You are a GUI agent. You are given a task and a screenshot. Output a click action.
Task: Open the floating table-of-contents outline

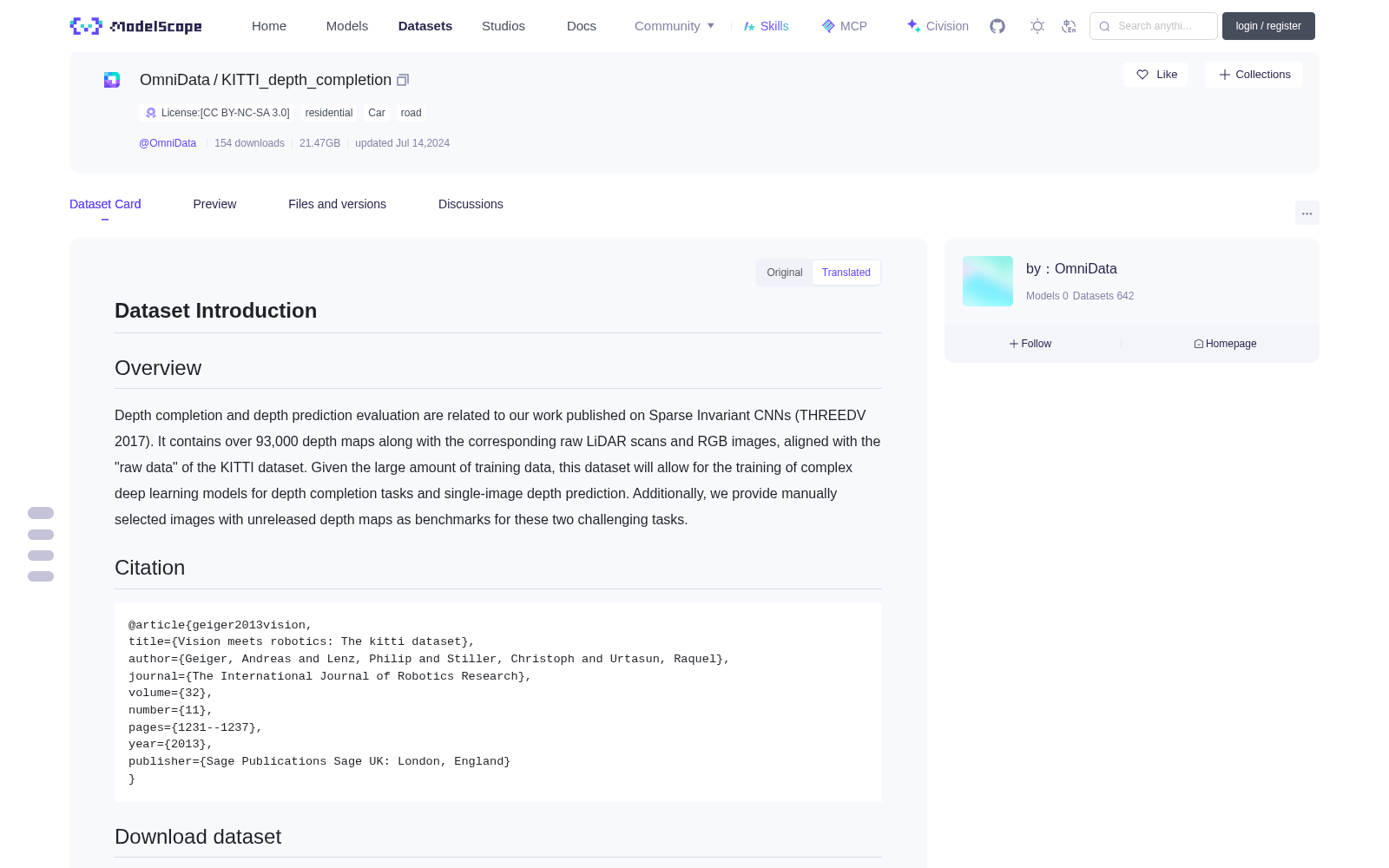(41, 544)
